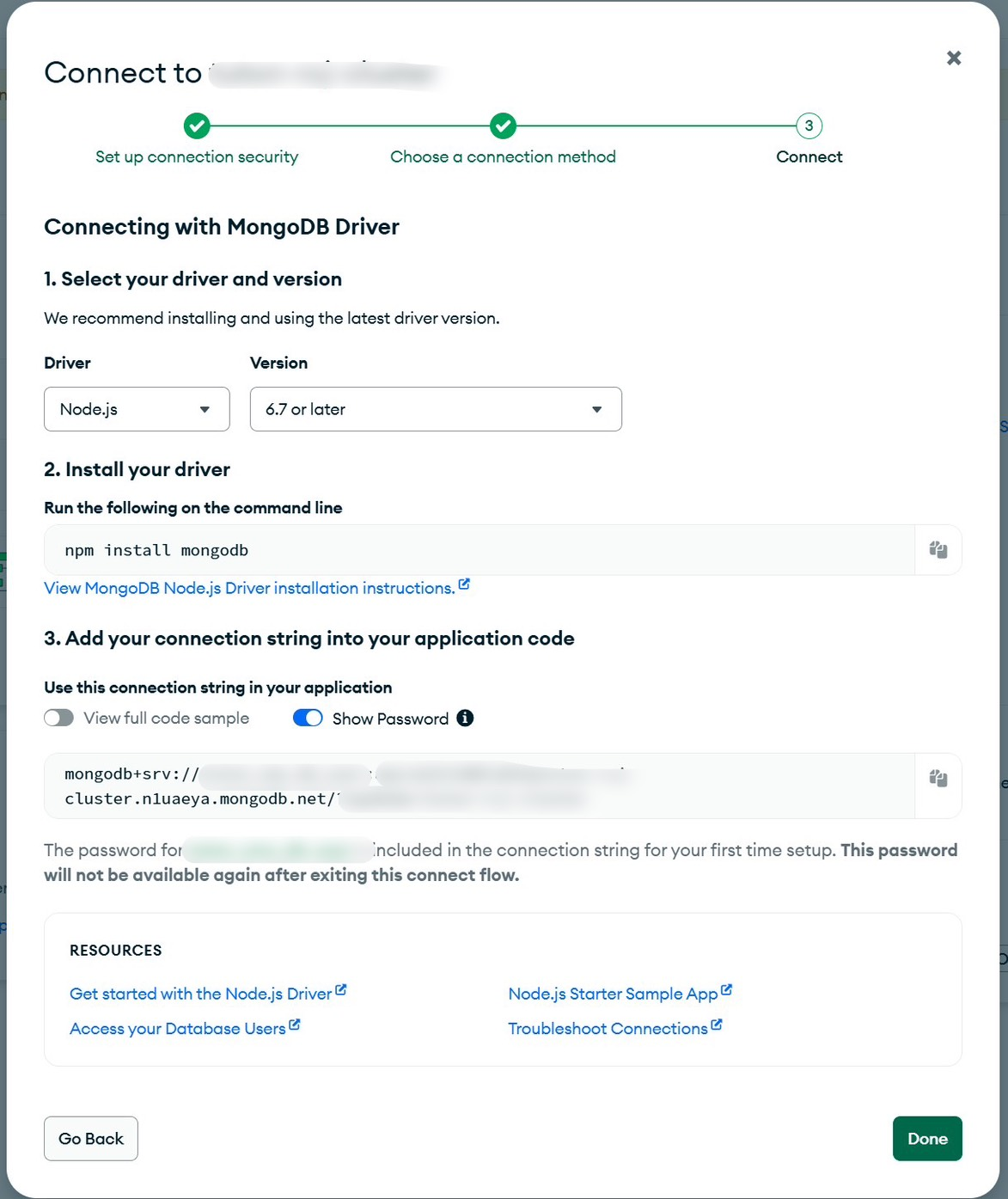Open the Version dropdown showing 6.7 or later

[x=436, y=409]
